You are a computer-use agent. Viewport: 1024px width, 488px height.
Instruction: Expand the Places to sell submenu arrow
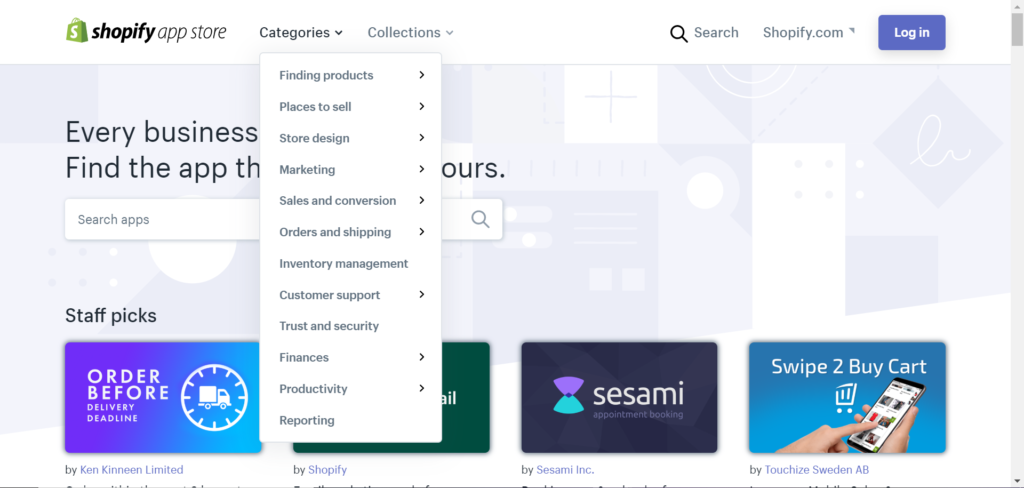422,106
